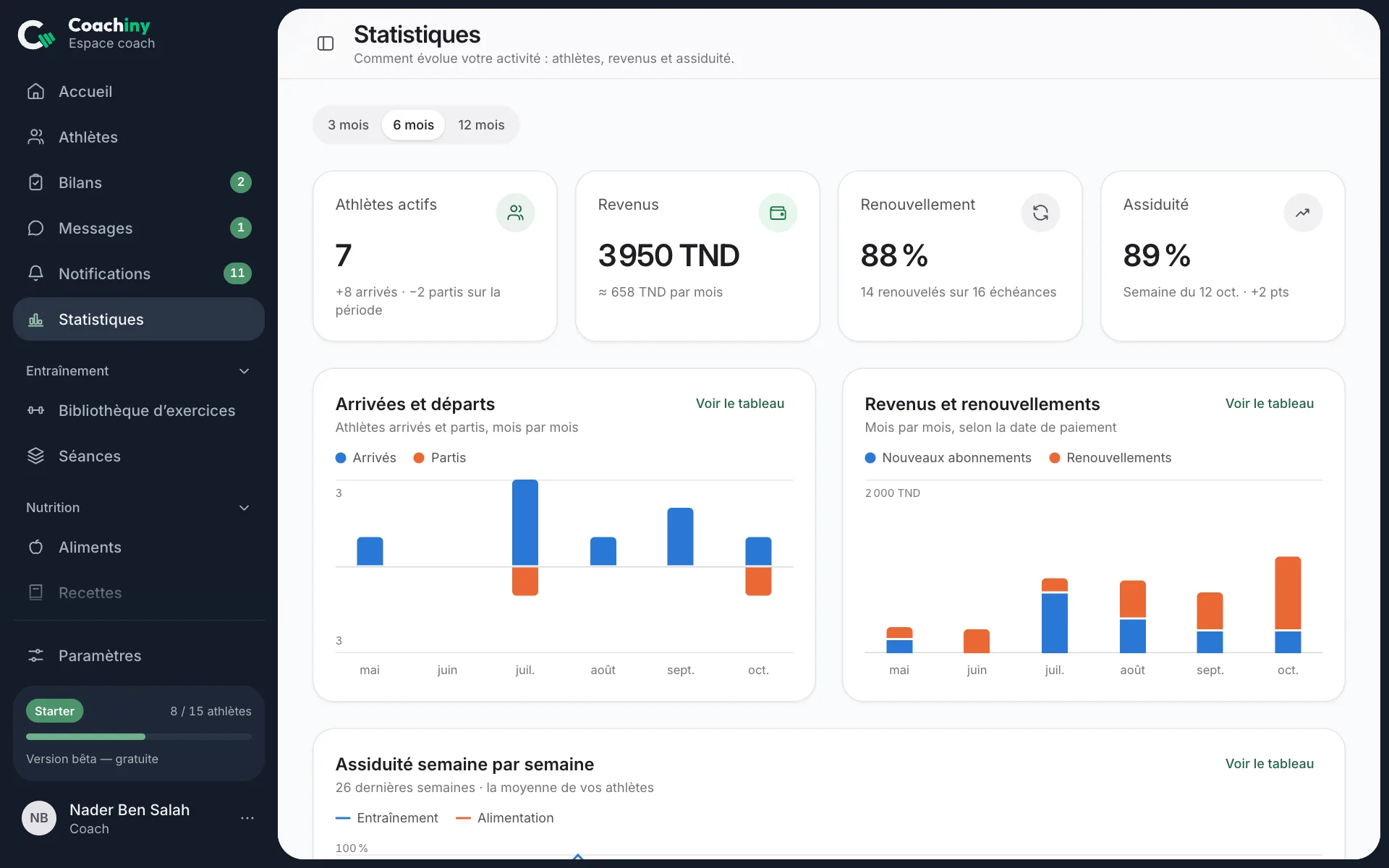Click the Nader Ben Salah profile name
The image size is (1389, 868).
coord(129,810)
